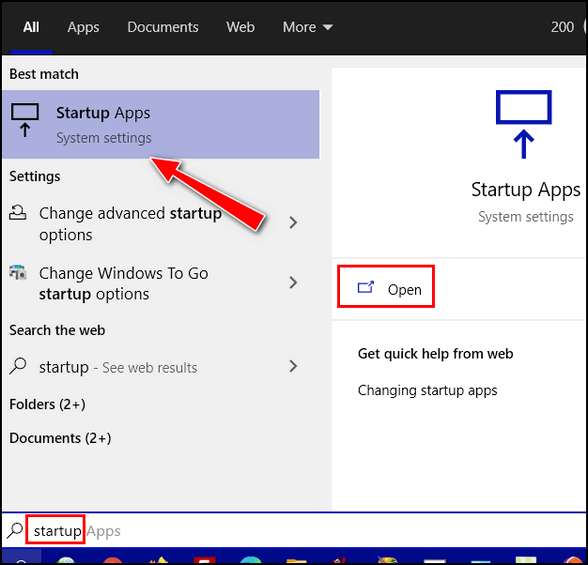
Task: Open the Documents search tab
Action: point(163,27)
